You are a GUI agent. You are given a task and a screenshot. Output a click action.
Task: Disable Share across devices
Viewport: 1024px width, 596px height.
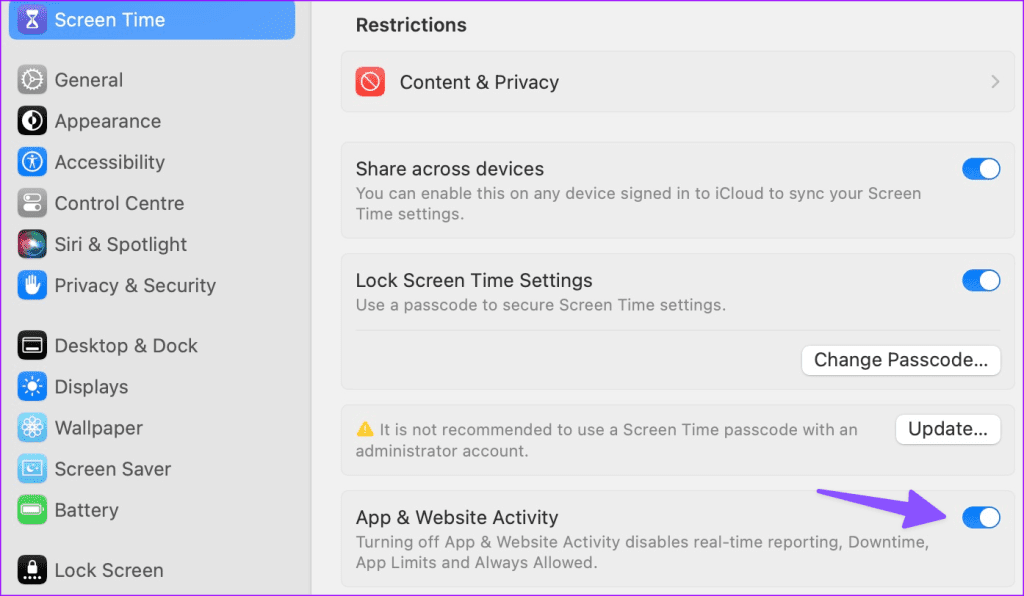pyautogui.click(x=981, y=169)
